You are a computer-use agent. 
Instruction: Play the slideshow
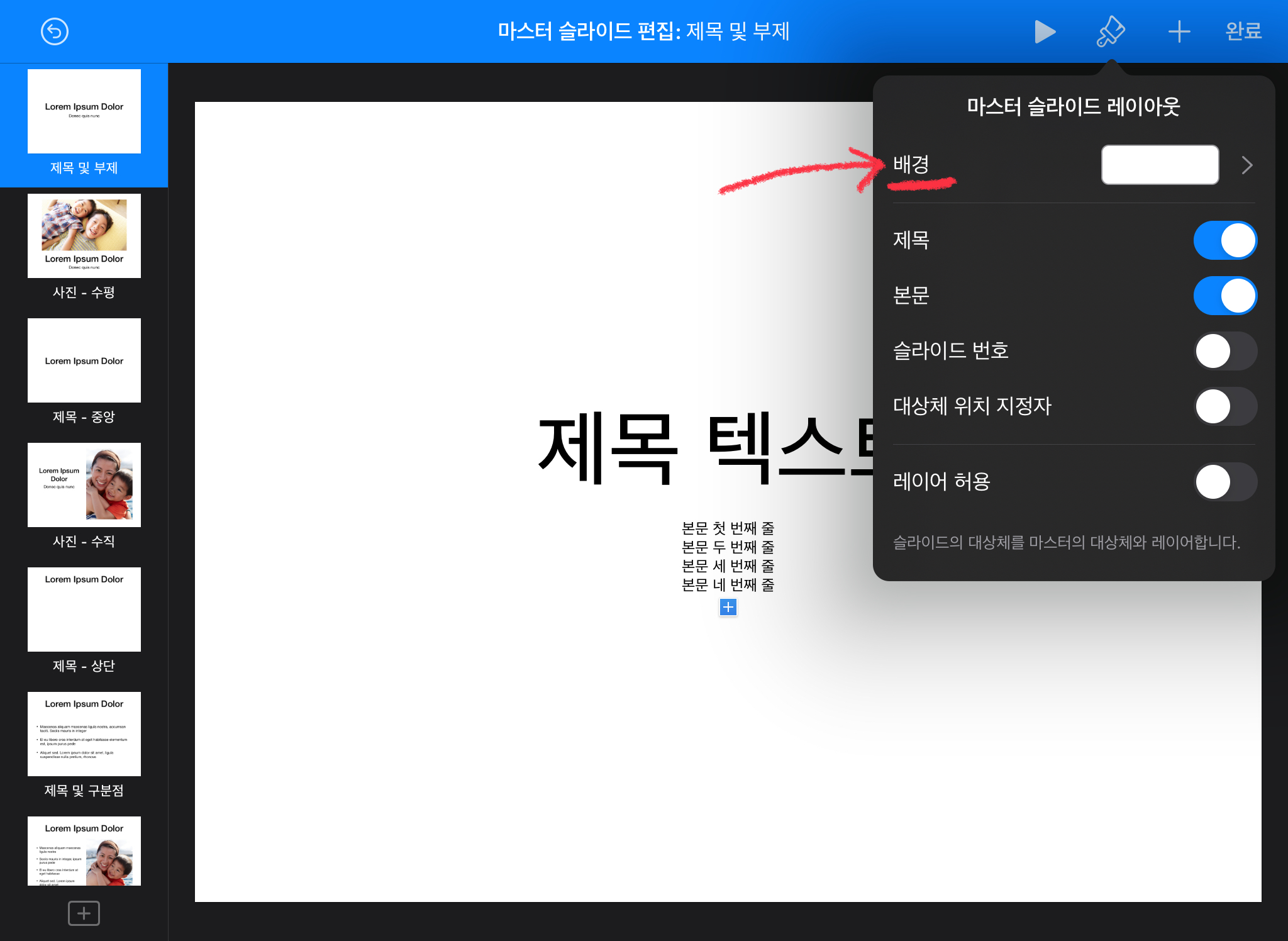click(x=1044, y=31)
